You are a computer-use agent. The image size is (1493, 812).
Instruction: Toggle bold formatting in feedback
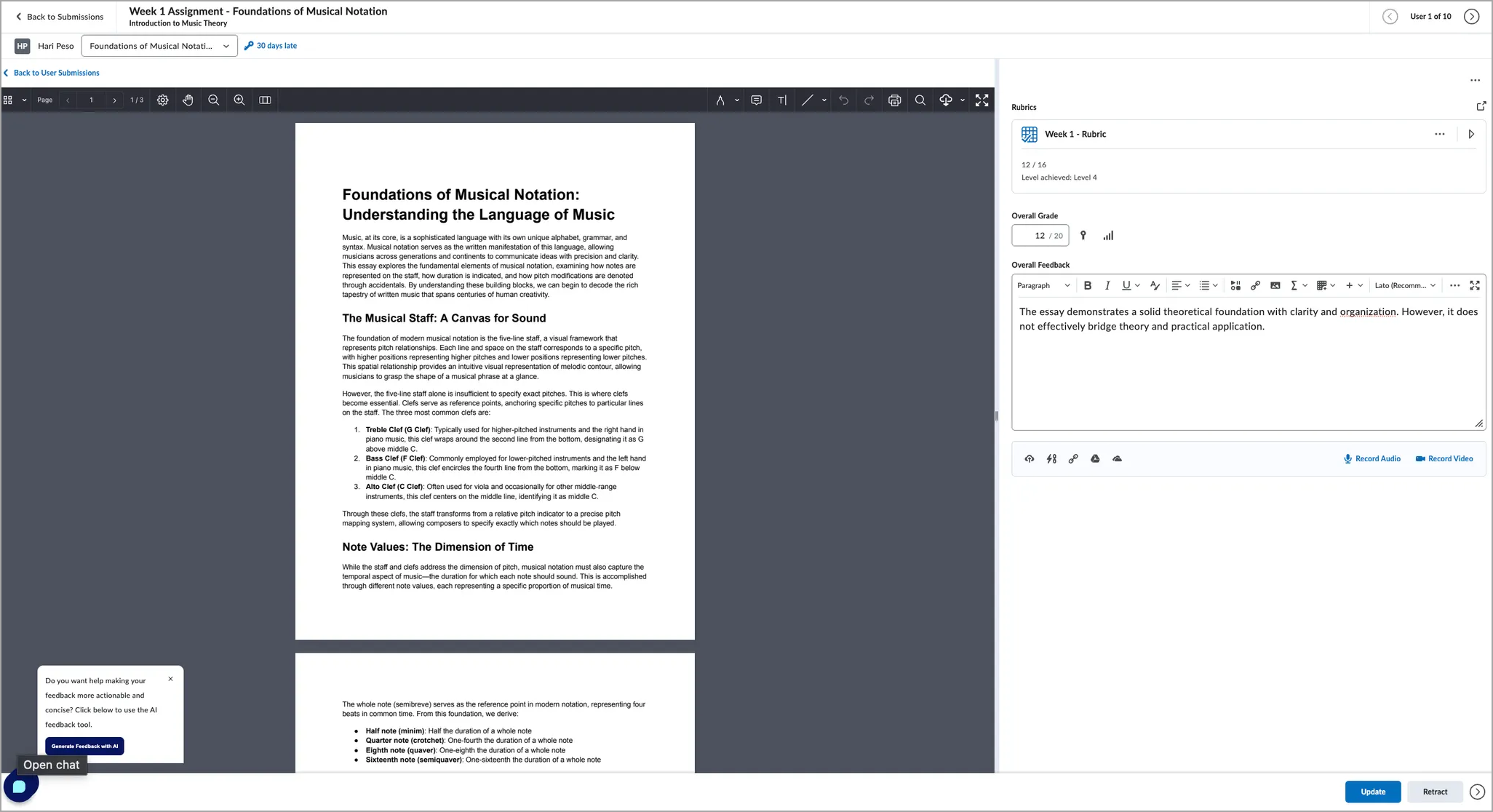tap(1087, 286)
